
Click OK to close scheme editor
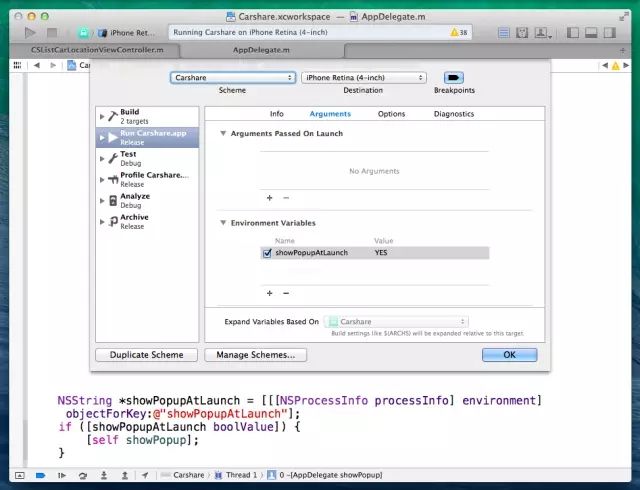point(509,355)
